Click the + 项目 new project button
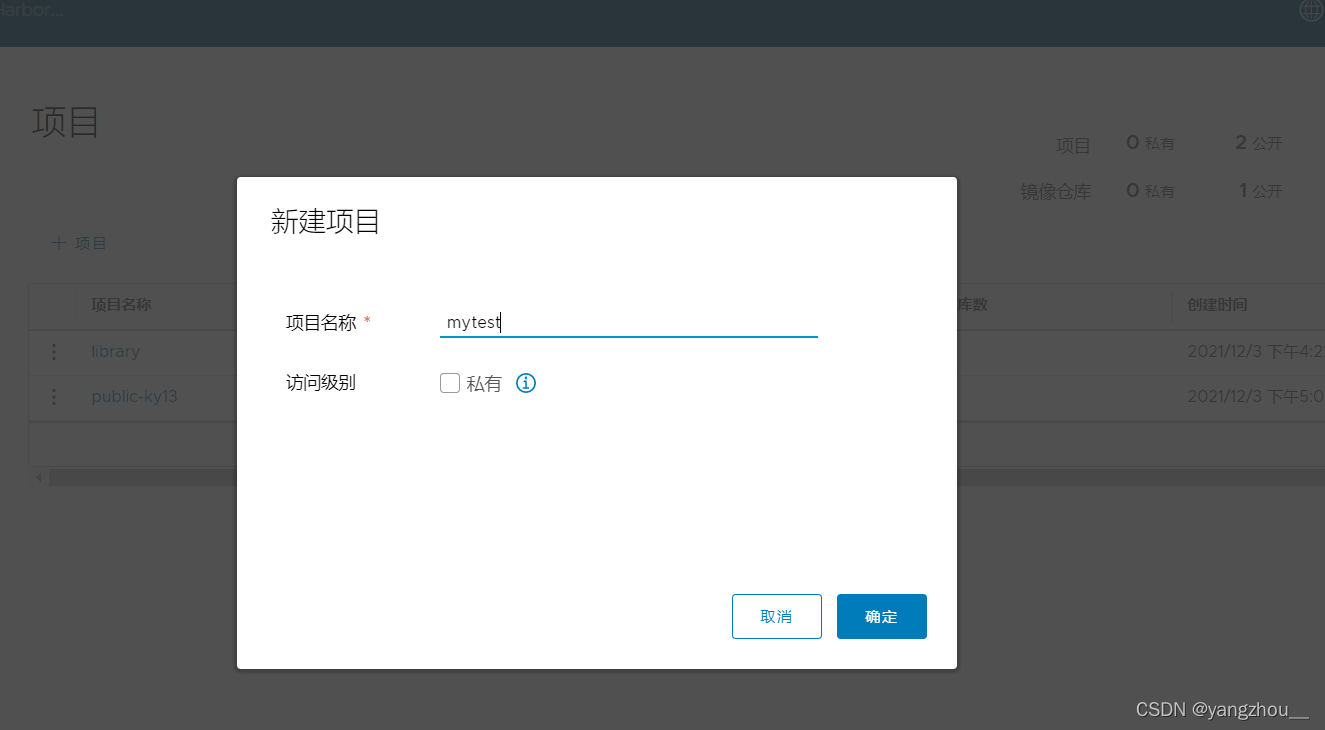1325x730 pixels. (79, 243)
